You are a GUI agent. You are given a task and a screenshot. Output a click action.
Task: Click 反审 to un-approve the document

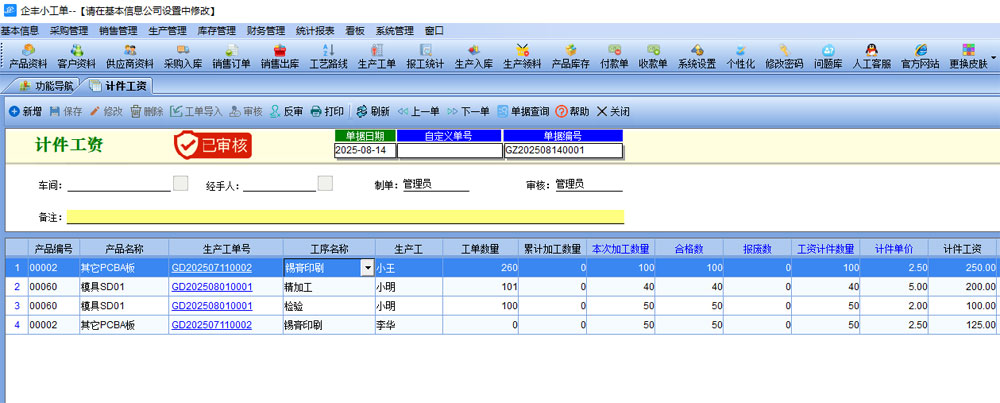(x=286, y=111)
